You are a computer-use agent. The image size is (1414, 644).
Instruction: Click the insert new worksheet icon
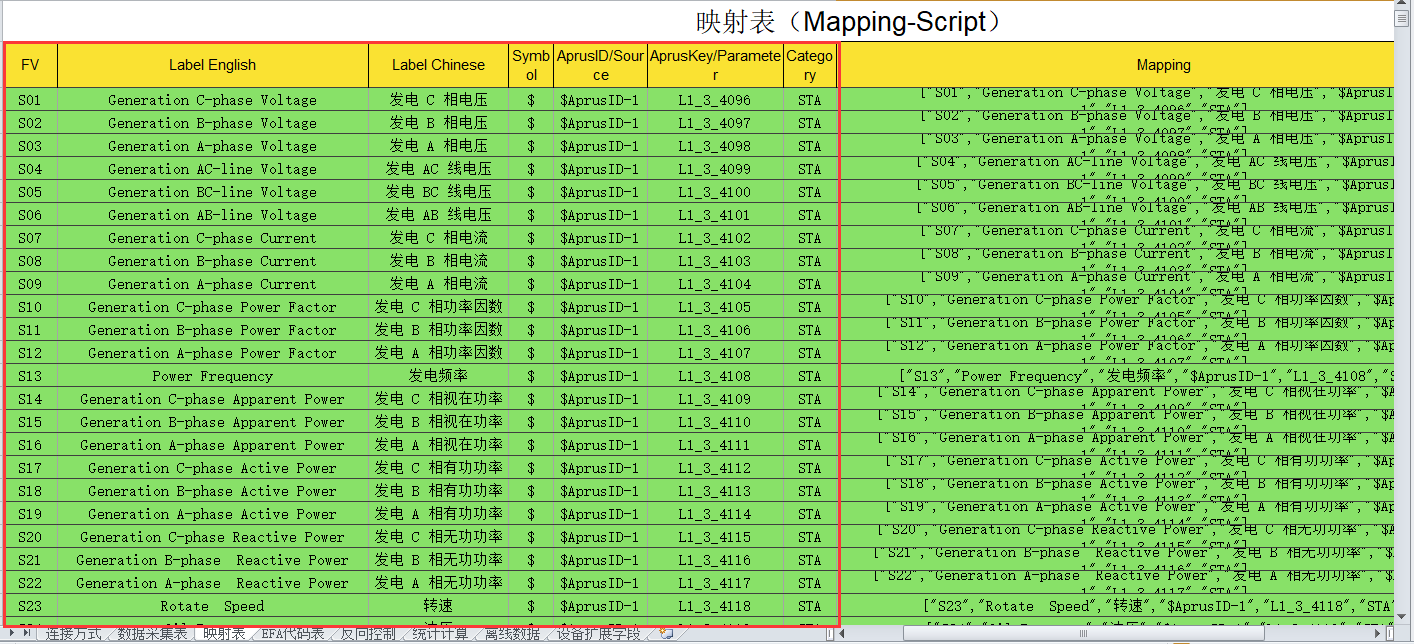[x=666, y=634]
